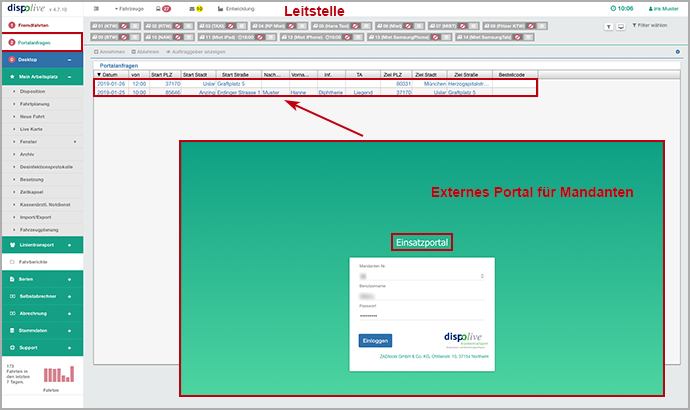
Task: Click the filter funnel icon
Action: (x=609, y=26)
